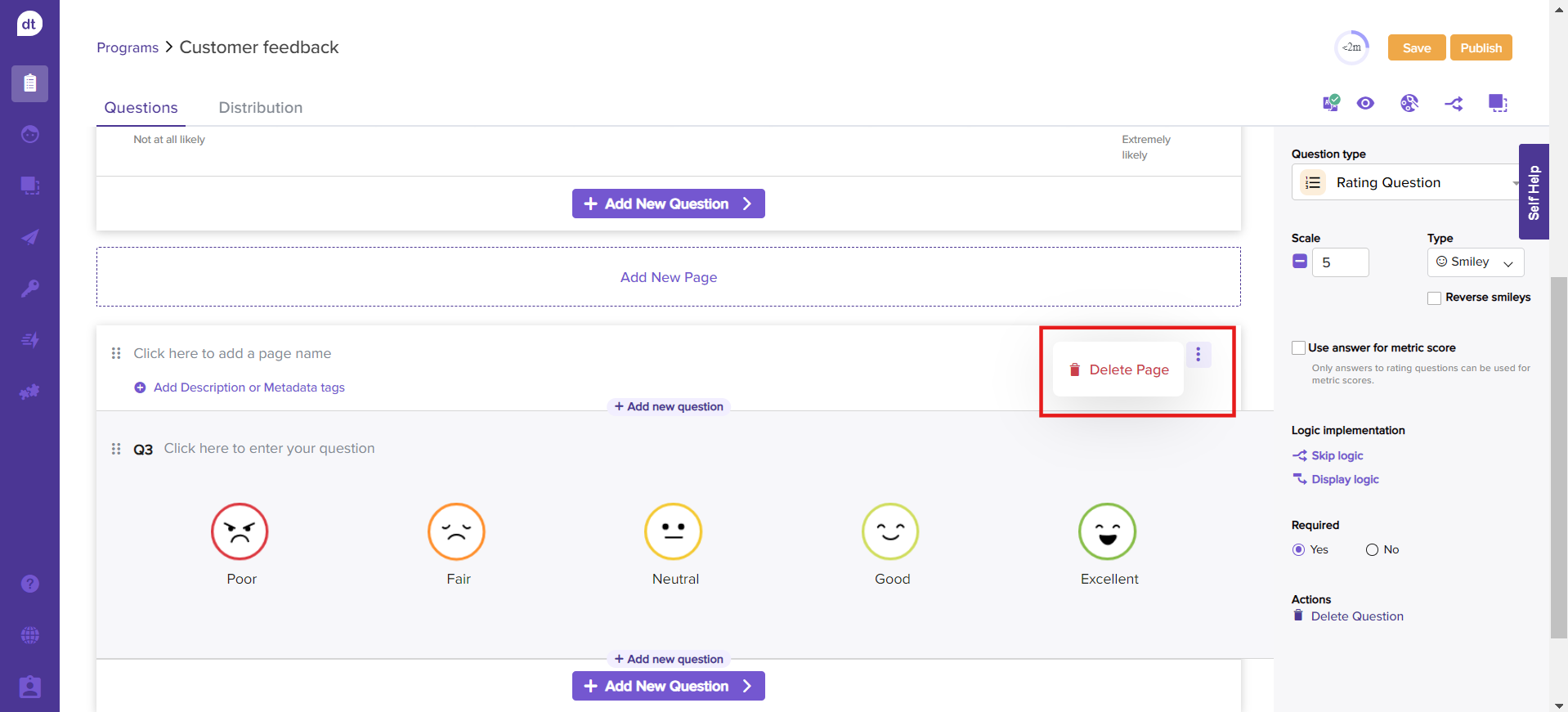Image resolution: width=1568 pixels, height=712 pixels.
Task: Click the skip logic toolbar icon
Action: click(1454, 104)
